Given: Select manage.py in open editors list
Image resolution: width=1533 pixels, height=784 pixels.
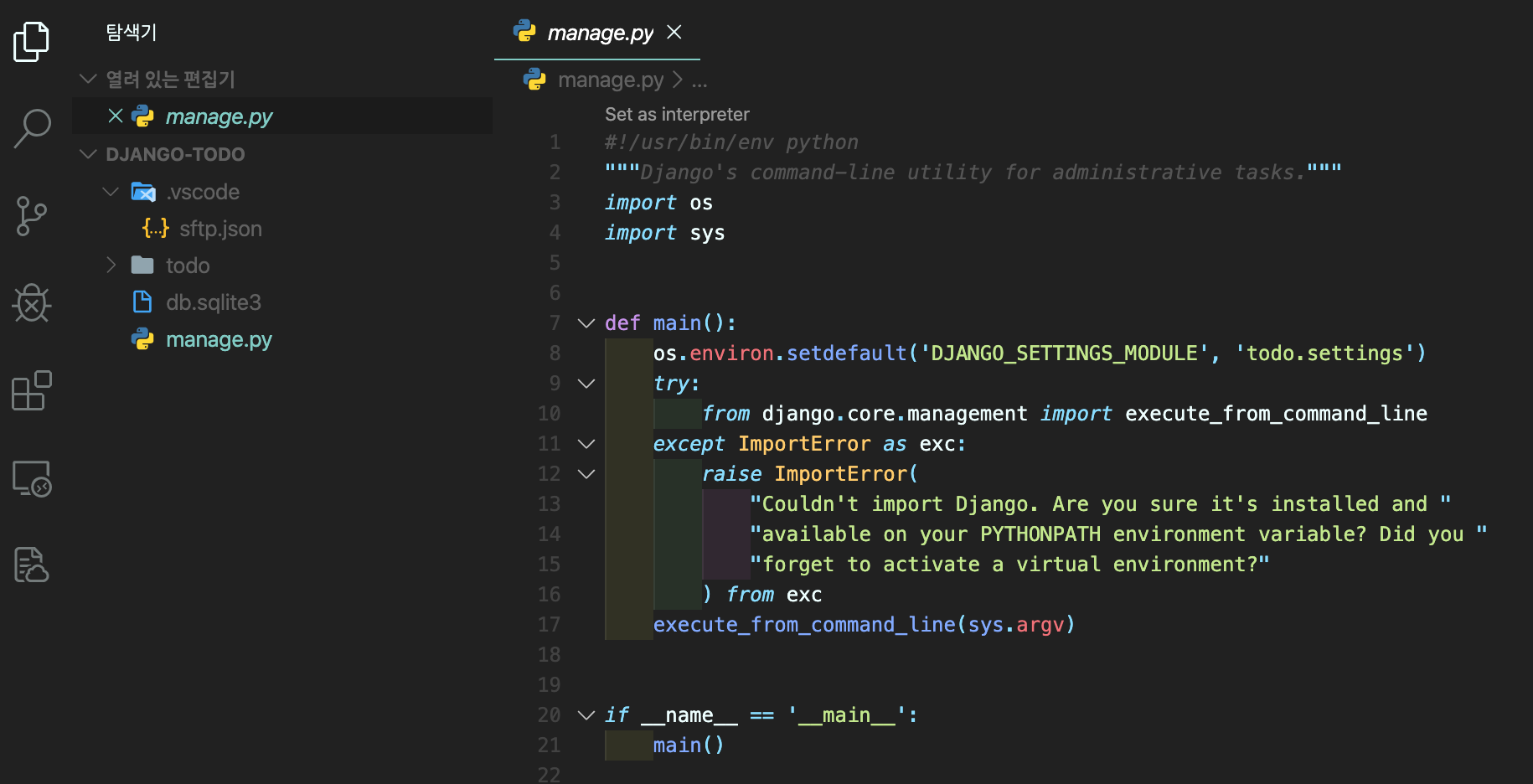Looking at the screenshot, I should (282, 116).
